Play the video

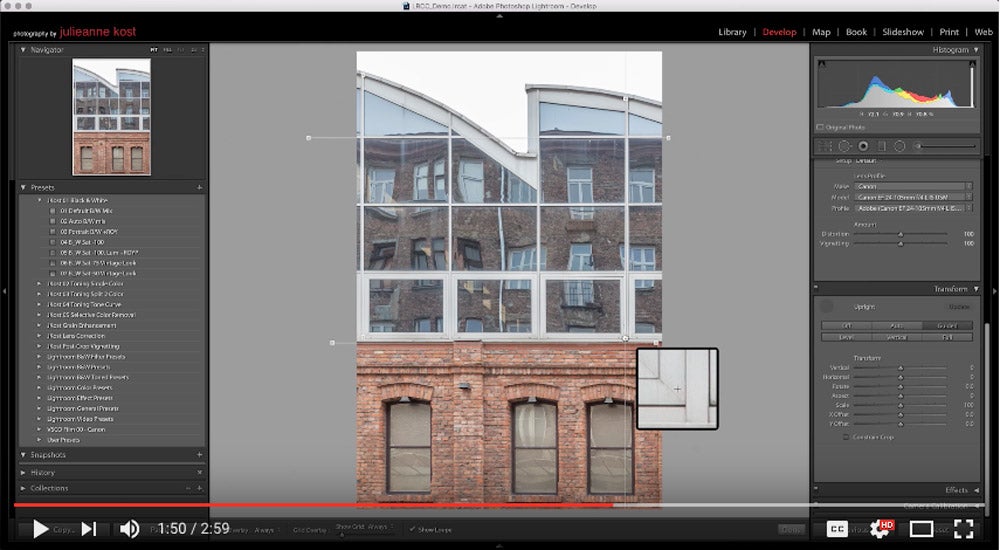40,529
